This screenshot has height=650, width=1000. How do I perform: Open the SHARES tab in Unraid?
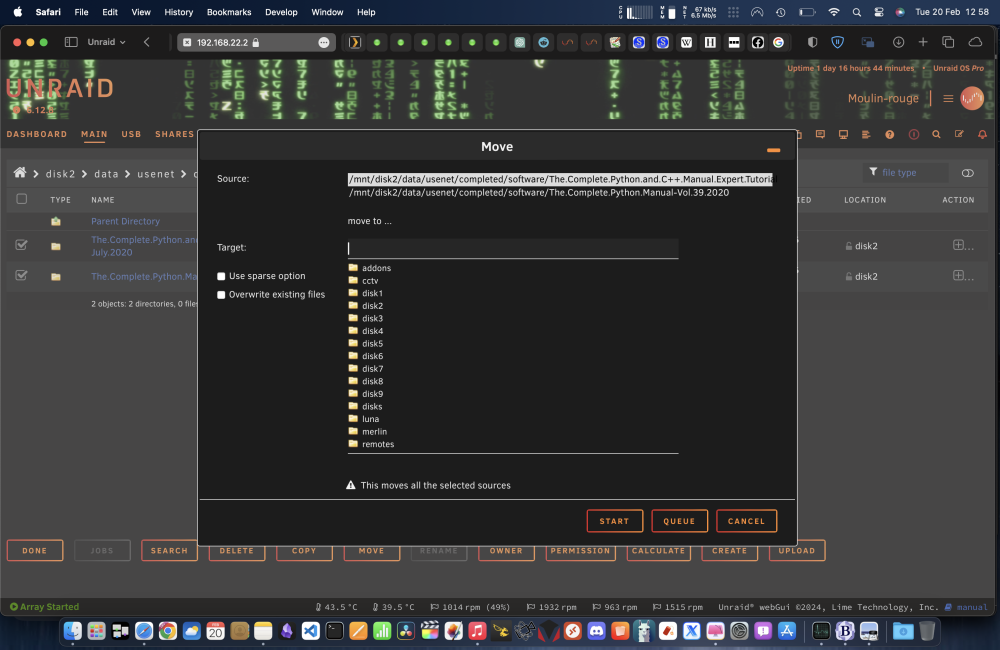point(174,134)
